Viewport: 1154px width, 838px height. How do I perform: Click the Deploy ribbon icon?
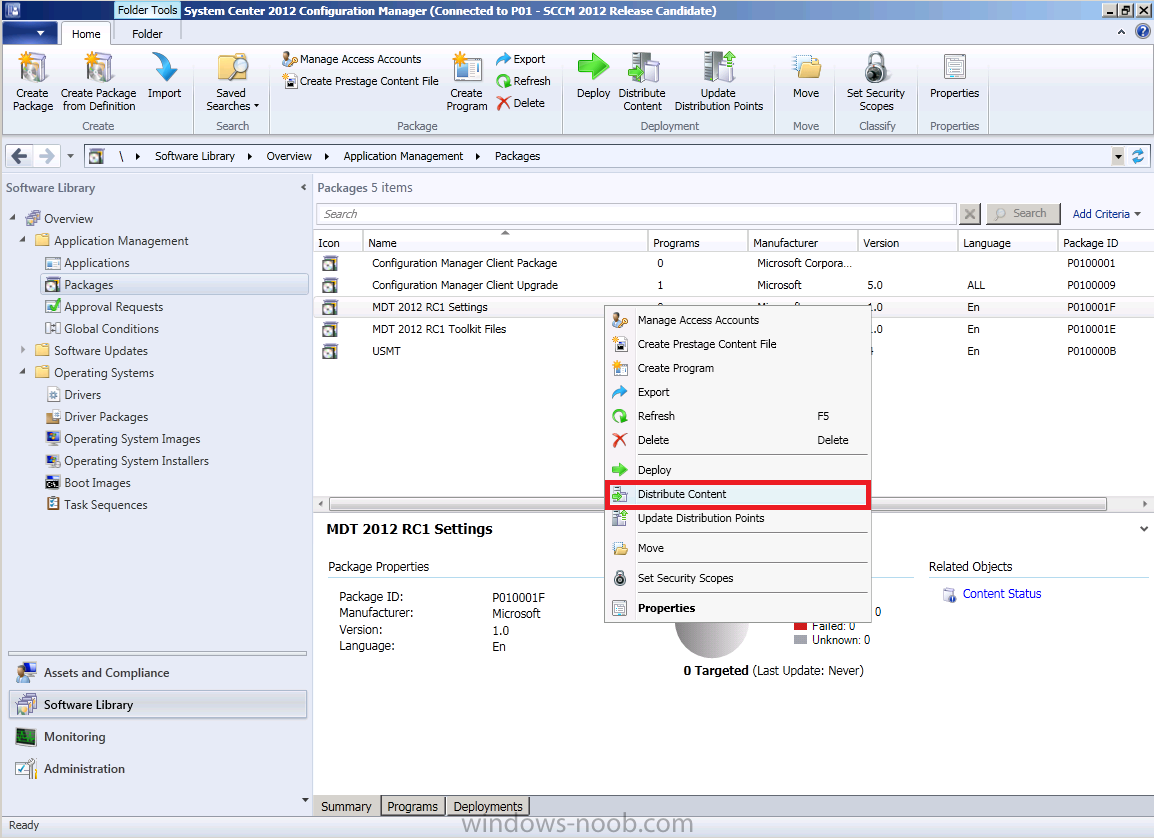pos(593,75)
